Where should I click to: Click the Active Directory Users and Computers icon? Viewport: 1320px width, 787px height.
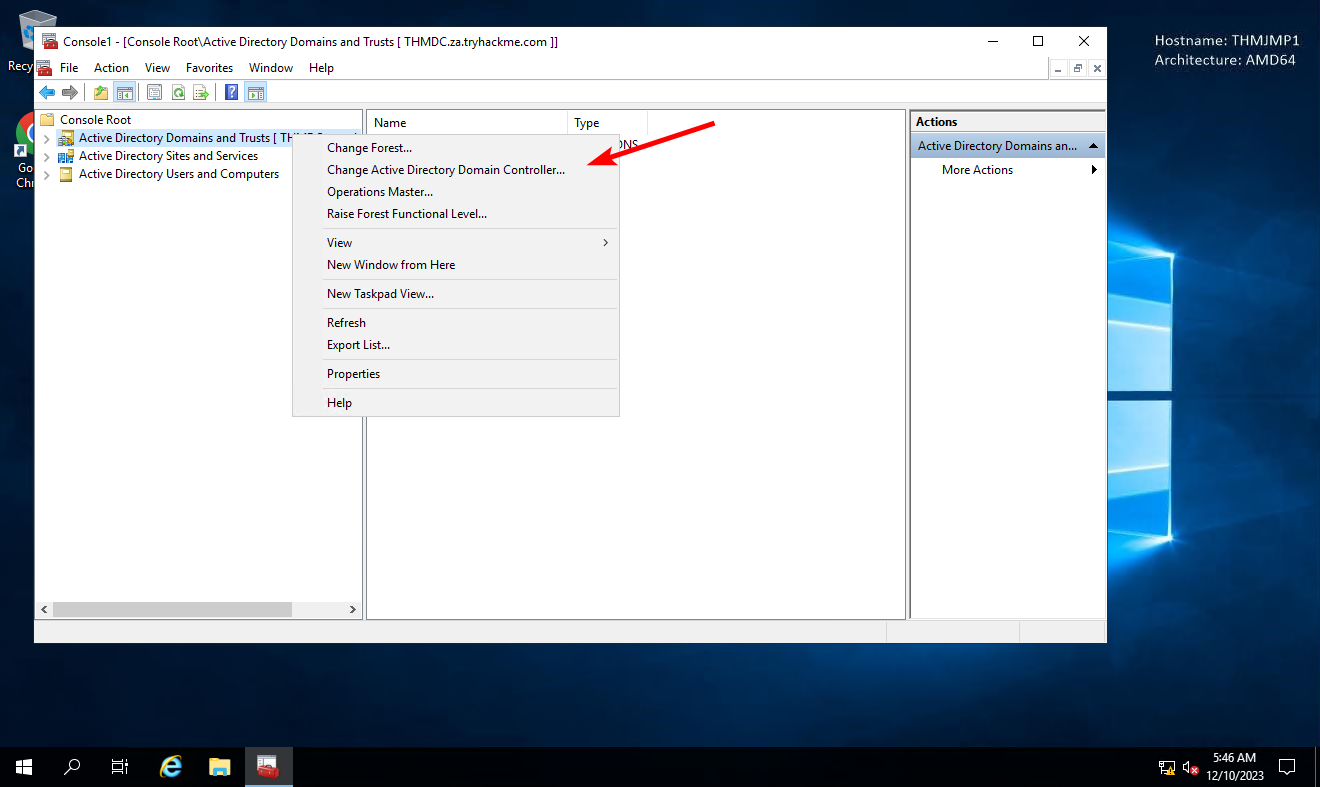tap(66, 174)
